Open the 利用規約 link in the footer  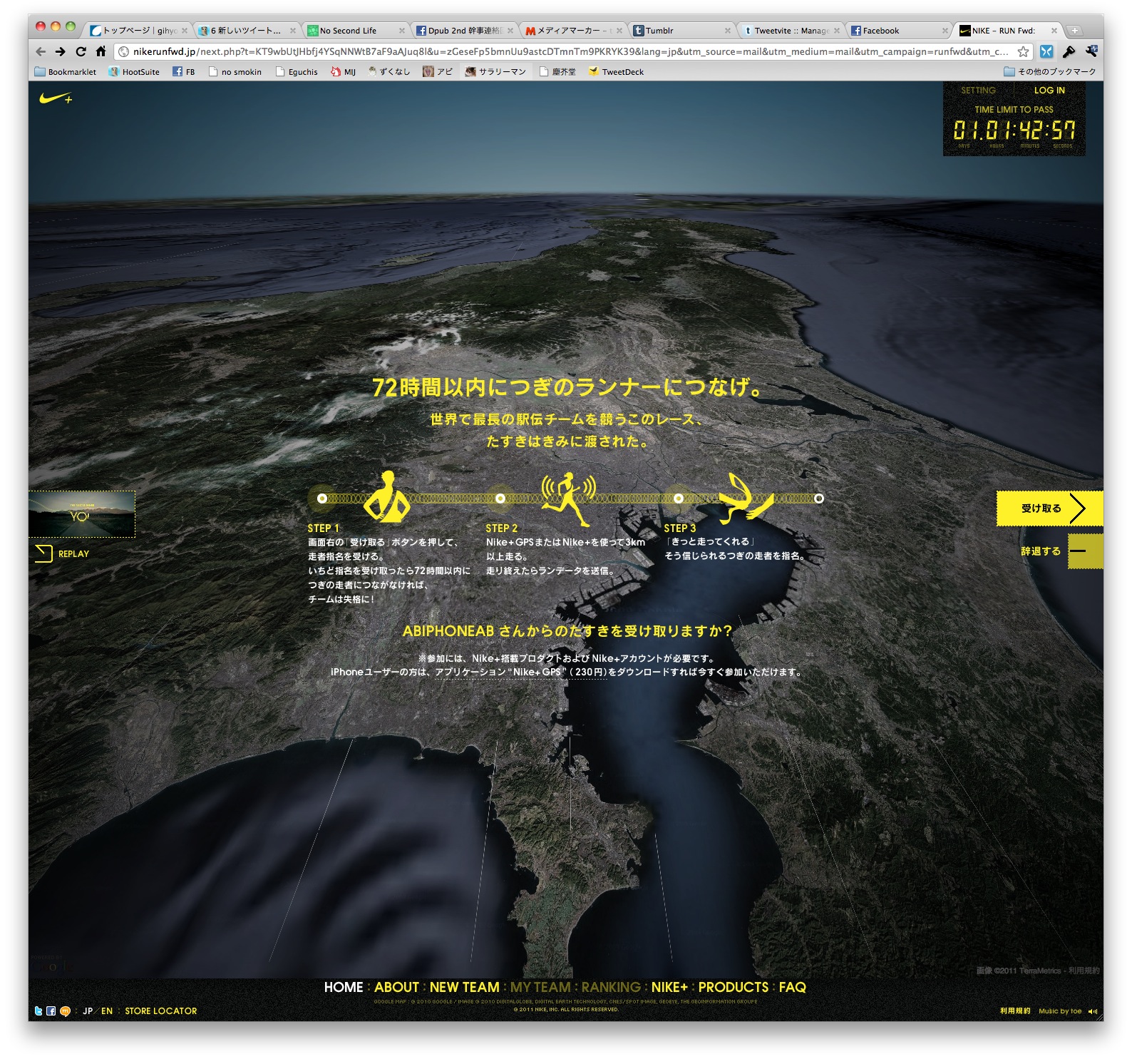(1015, 1011)
